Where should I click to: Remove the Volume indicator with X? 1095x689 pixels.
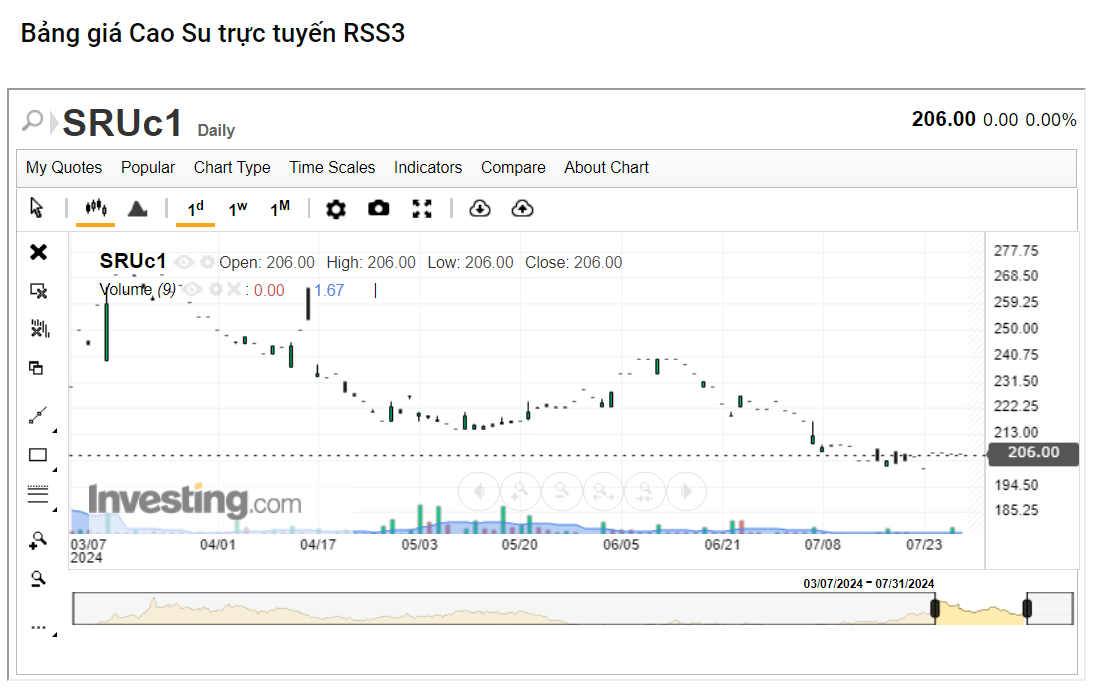[234, 289]
